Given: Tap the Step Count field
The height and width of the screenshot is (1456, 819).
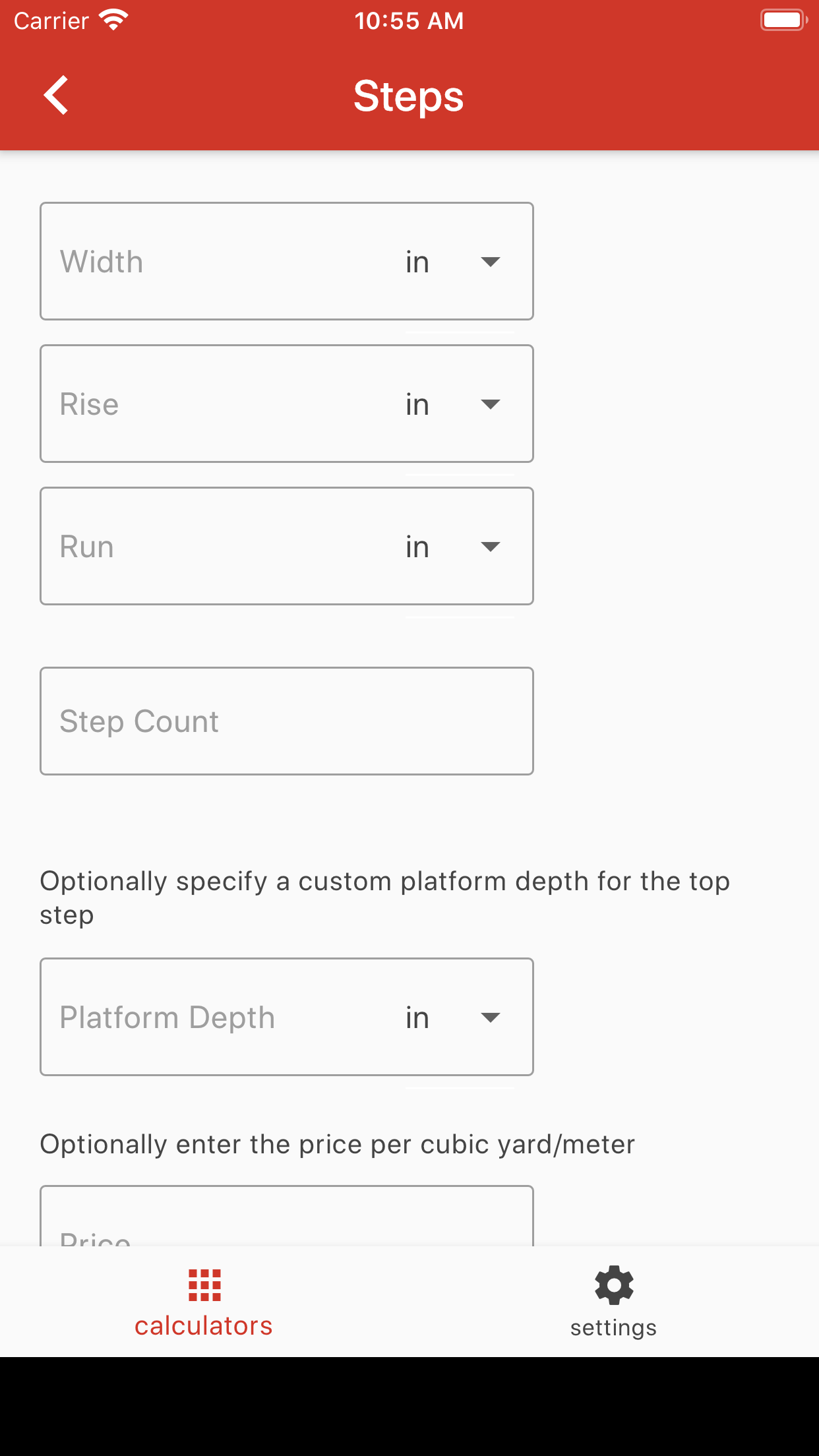Looking at the screenshot, I should click(287, 721).
